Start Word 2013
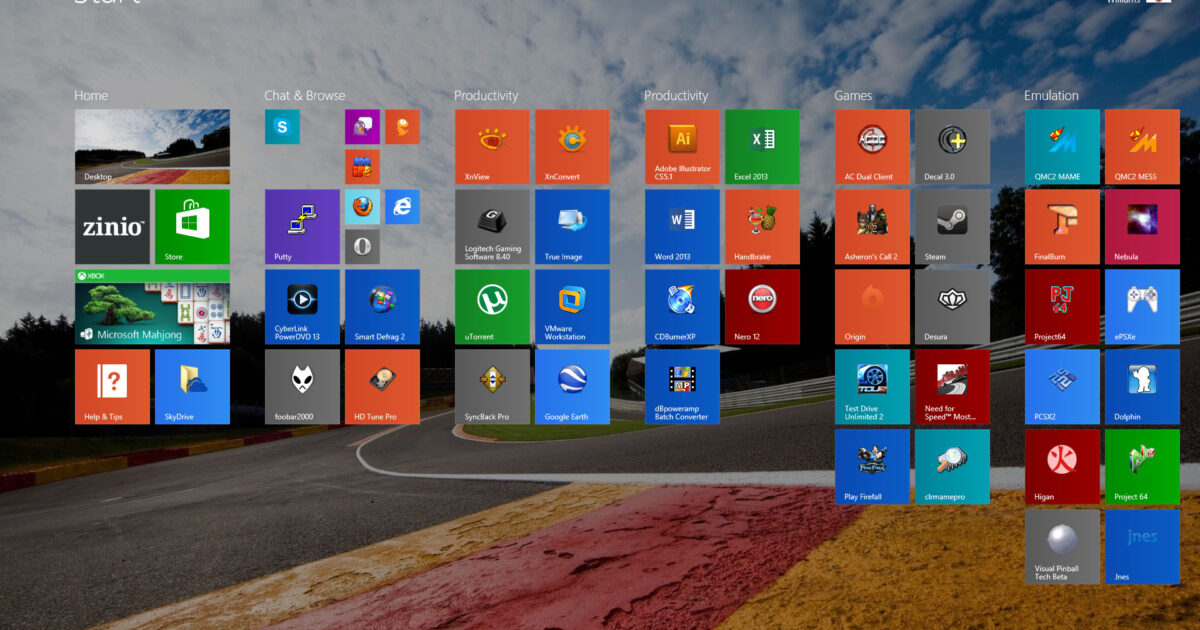1200x630 pixels. pos(682,227)
